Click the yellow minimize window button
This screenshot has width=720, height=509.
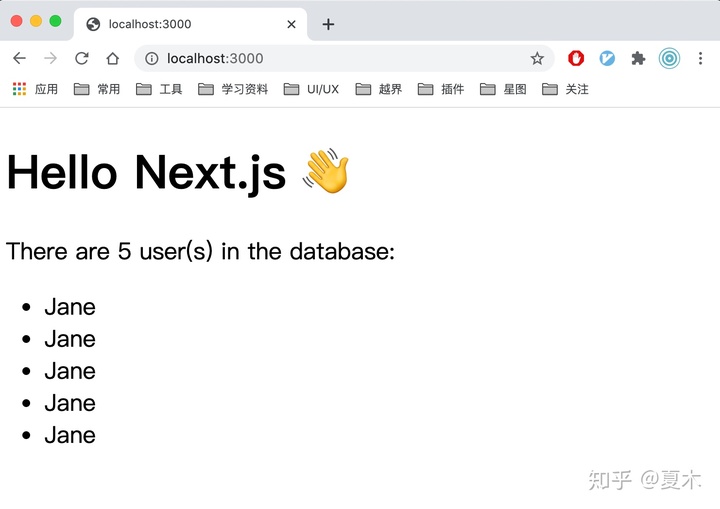pos(36,21)
